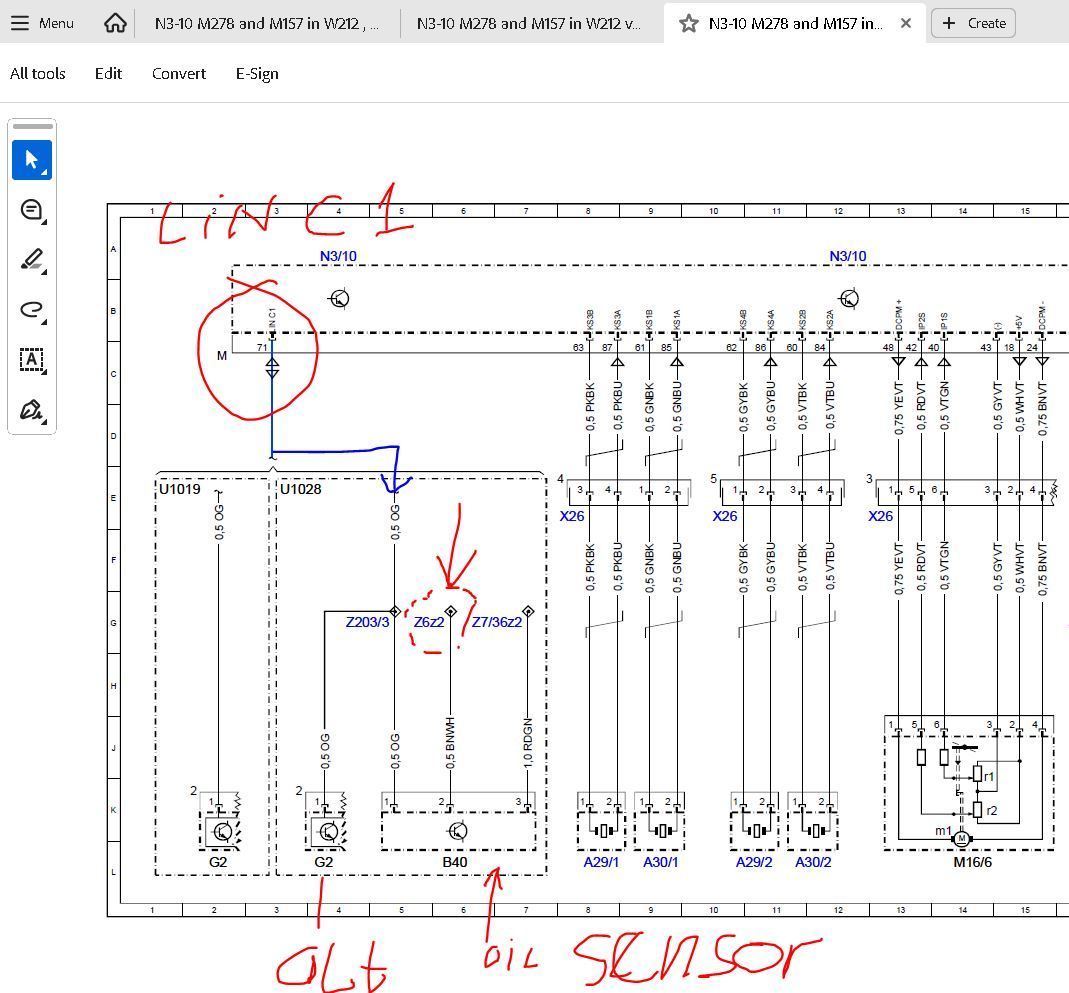
Task: Star the active document tab
Action: [688, 23]
